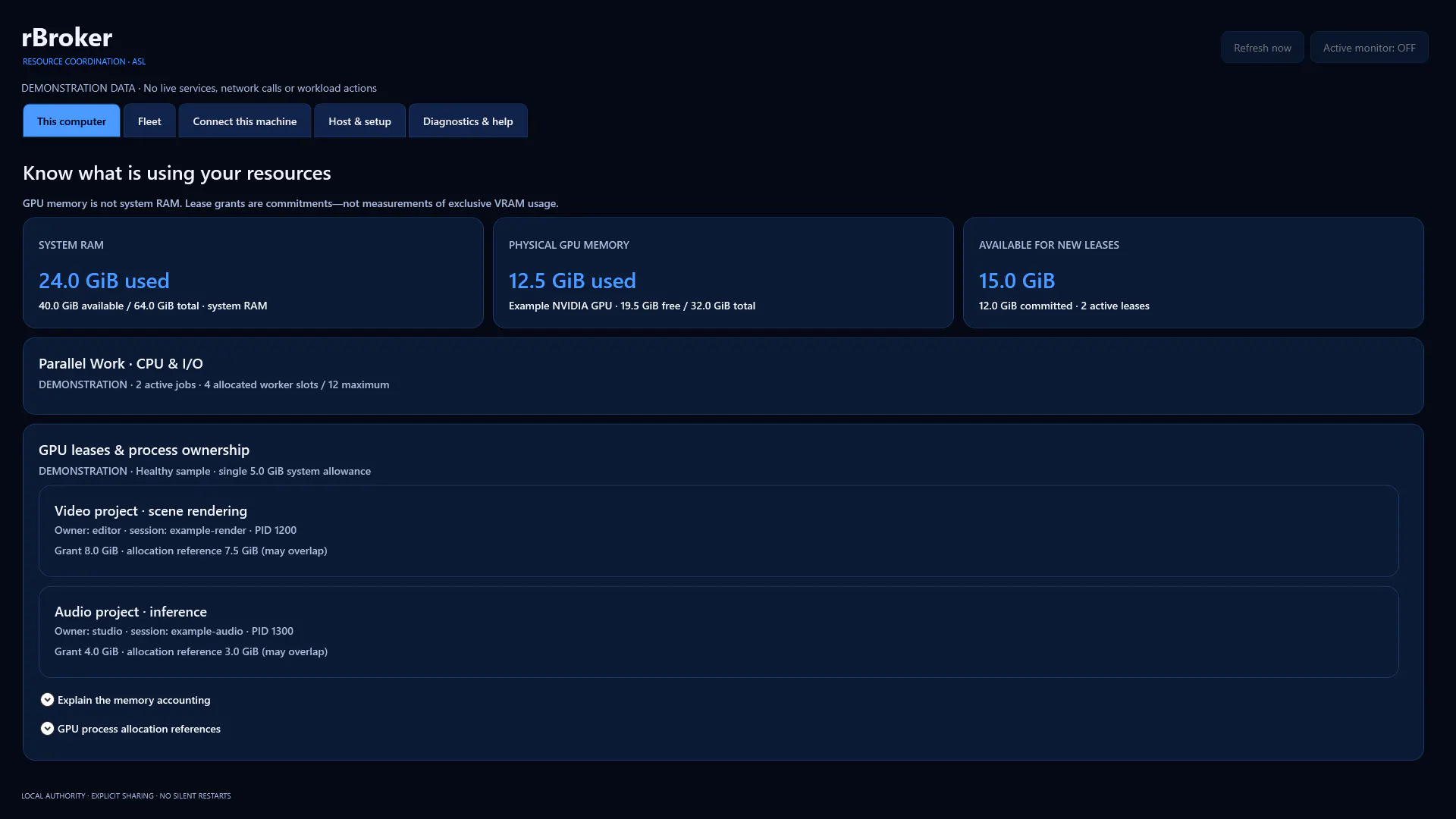The image size is (1456, 819).
Task: Open the Diagnostics & help tab
Action: coord(468,121)
